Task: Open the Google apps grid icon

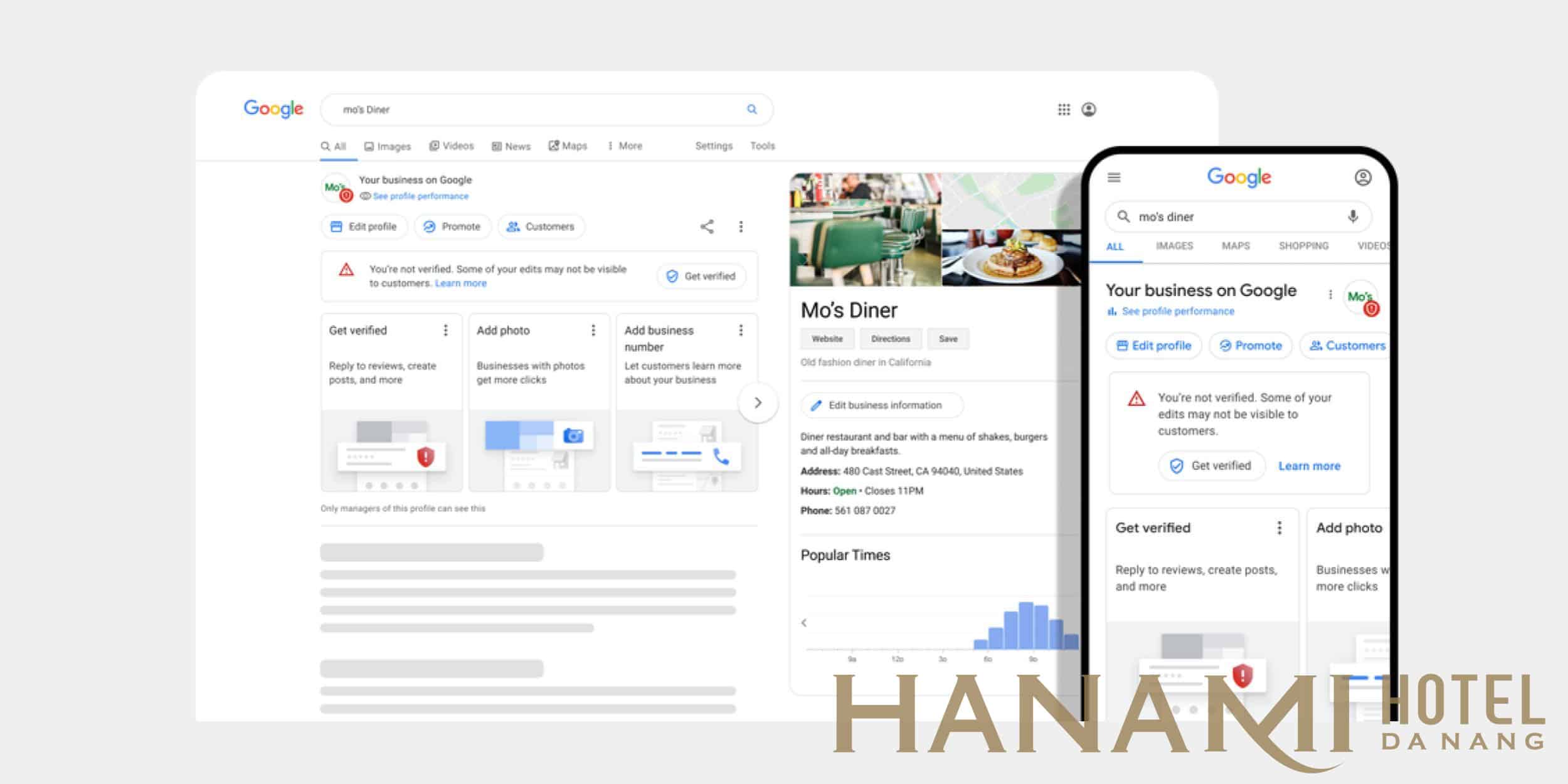Action: click(1064, 109)
